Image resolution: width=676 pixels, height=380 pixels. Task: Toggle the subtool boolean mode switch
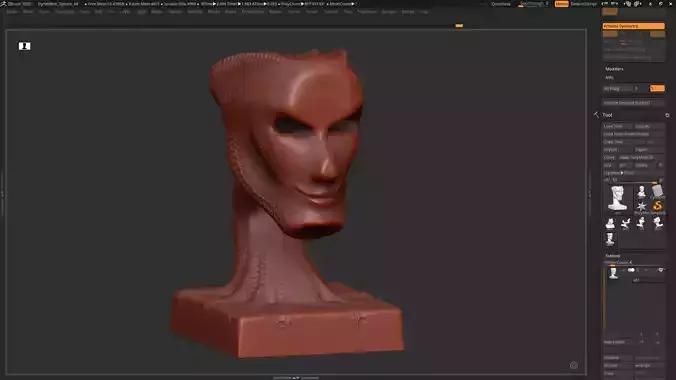(x=631, y=270)
